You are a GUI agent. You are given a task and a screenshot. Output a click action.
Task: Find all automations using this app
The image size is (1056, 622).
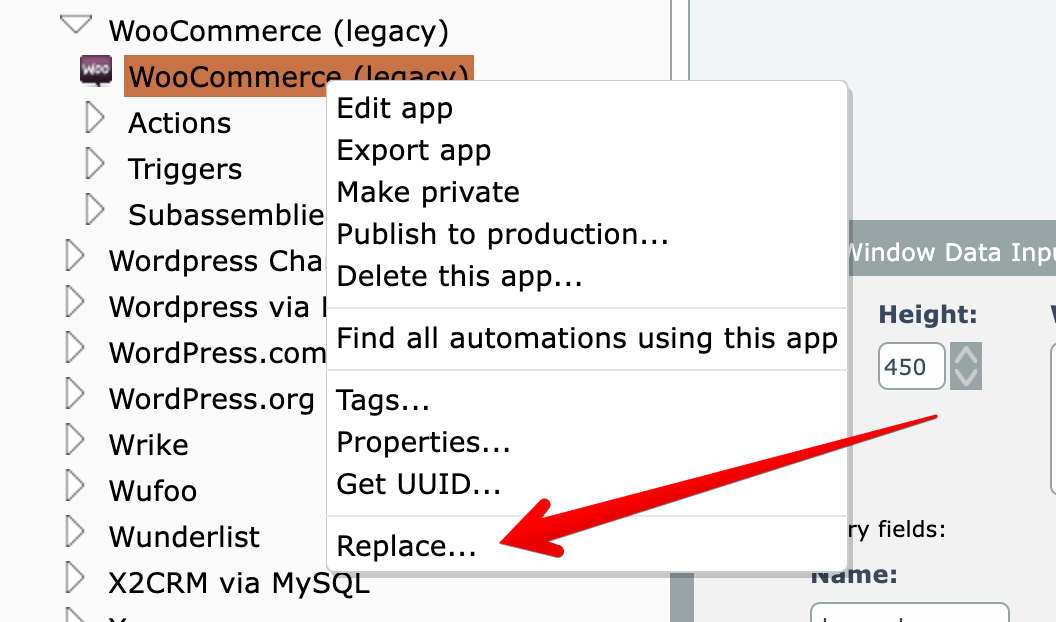pos(587,338)
